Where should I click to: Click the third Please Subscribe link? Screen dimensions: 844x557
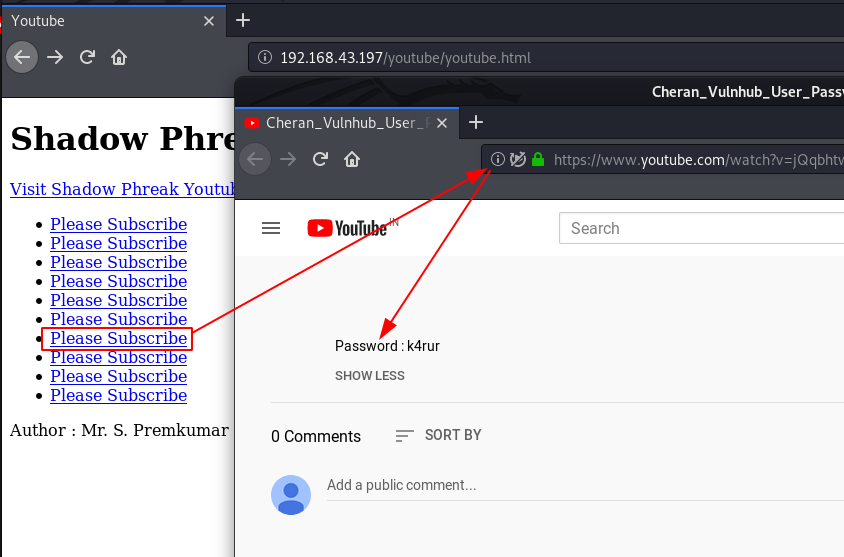118,262
